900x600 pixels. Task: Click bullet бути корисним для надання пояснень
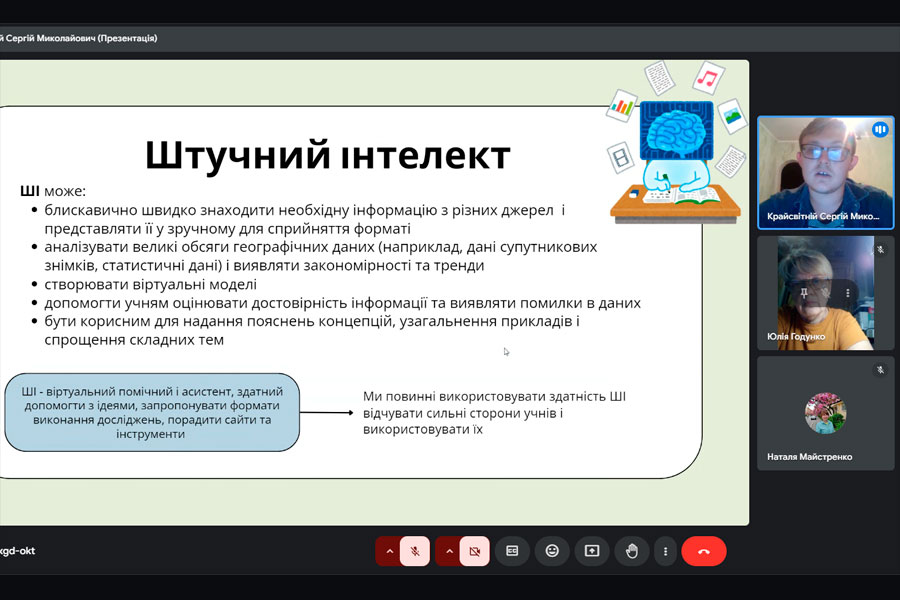pos(312,330)
